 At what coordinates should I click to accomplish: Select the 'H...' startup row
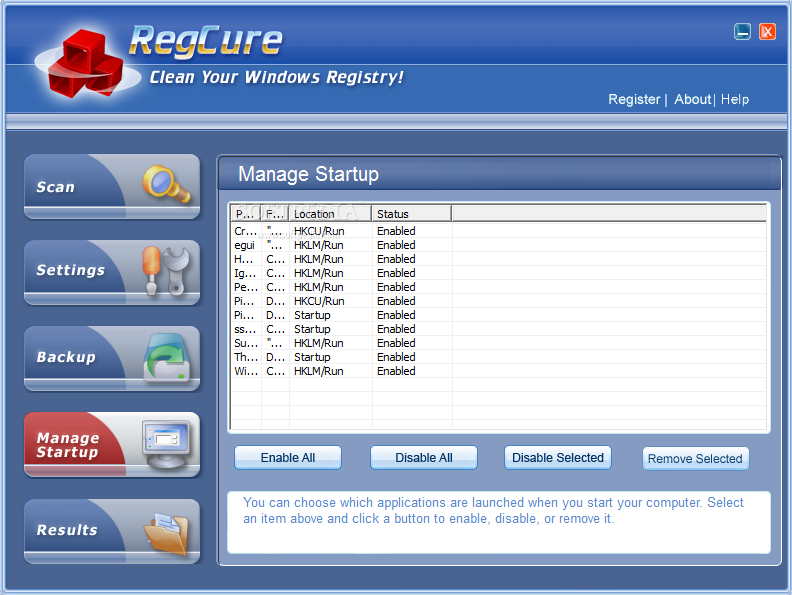pos(498,259)
